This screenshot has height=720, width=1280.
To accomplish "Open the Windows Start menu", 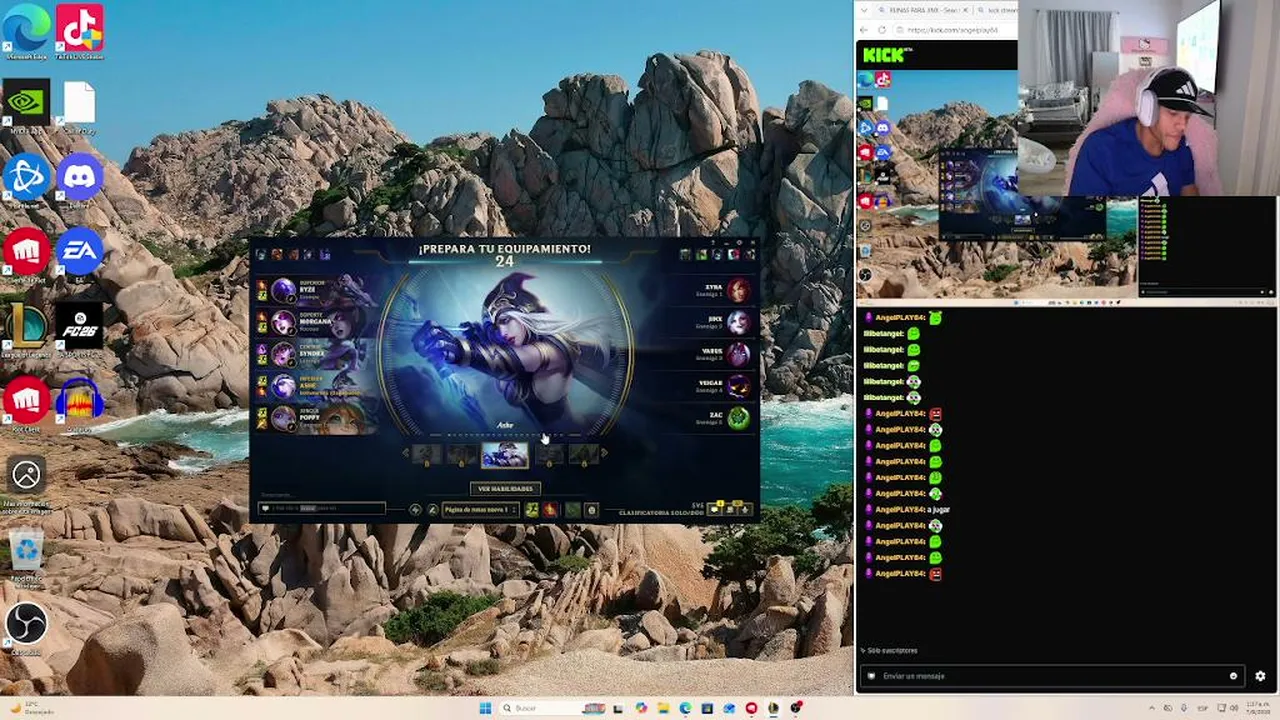I will click(x=485, y=708).
